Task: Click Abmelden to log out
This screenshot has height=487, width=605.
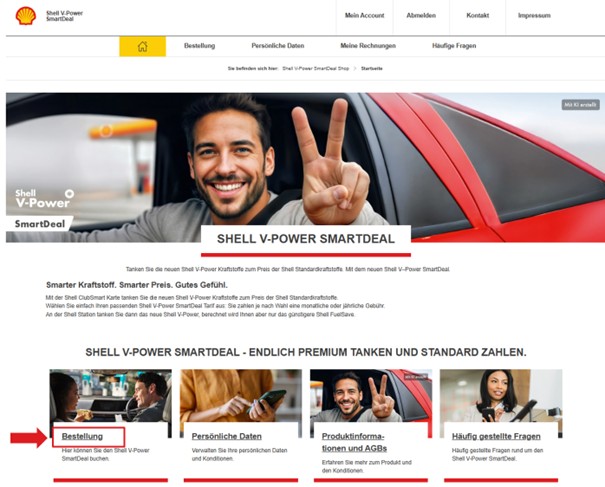Action: tap(421, 16)
